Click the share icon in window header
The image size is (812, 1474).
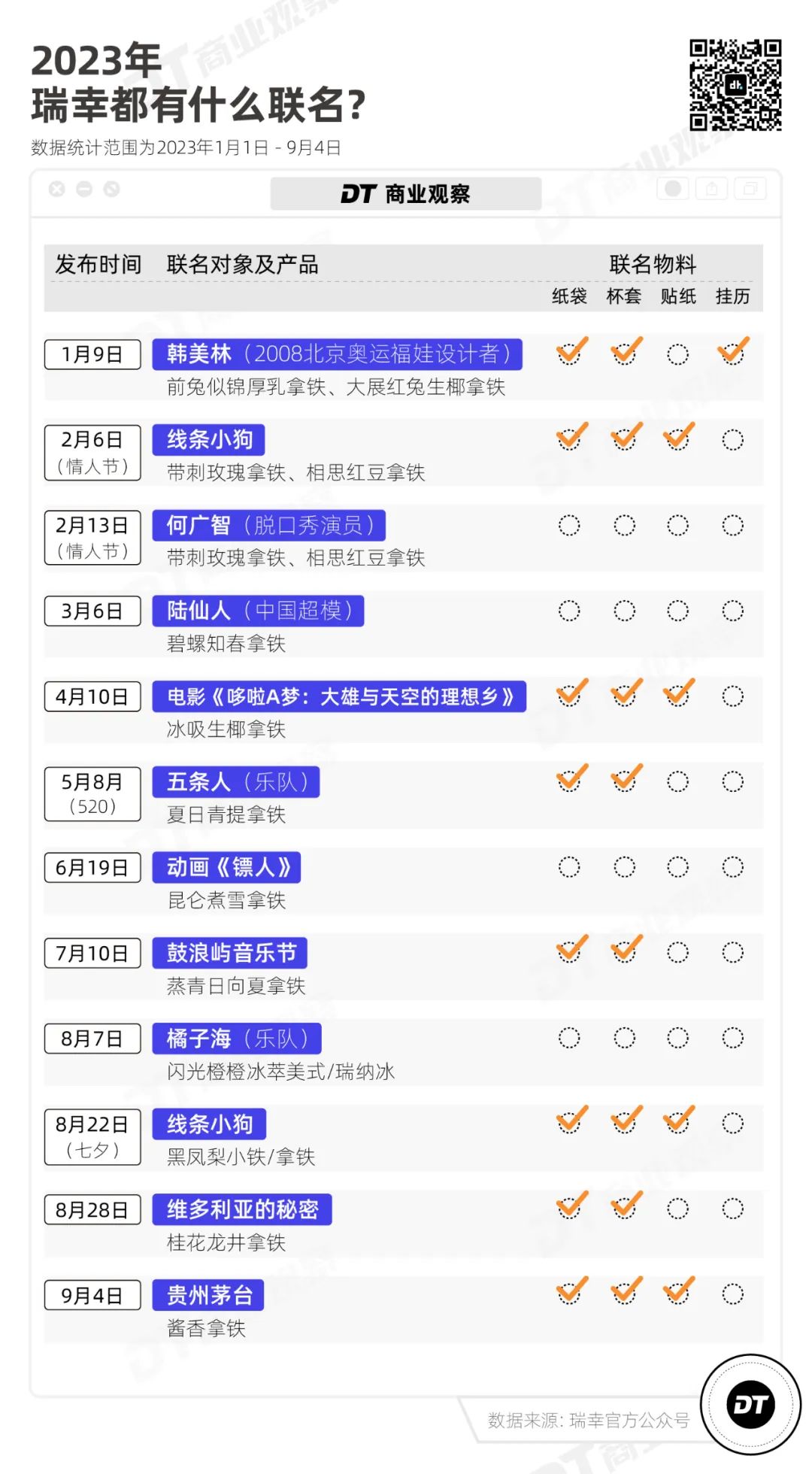pos(712,189)
